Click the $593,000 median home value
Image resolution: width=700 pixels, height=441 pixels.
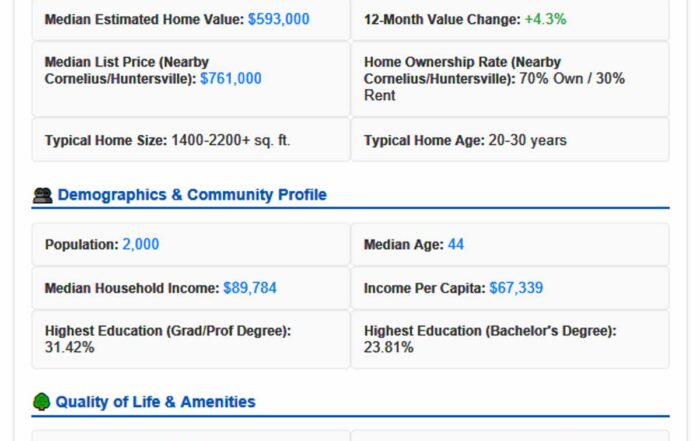pyautogui.click(x=278, y=19)
